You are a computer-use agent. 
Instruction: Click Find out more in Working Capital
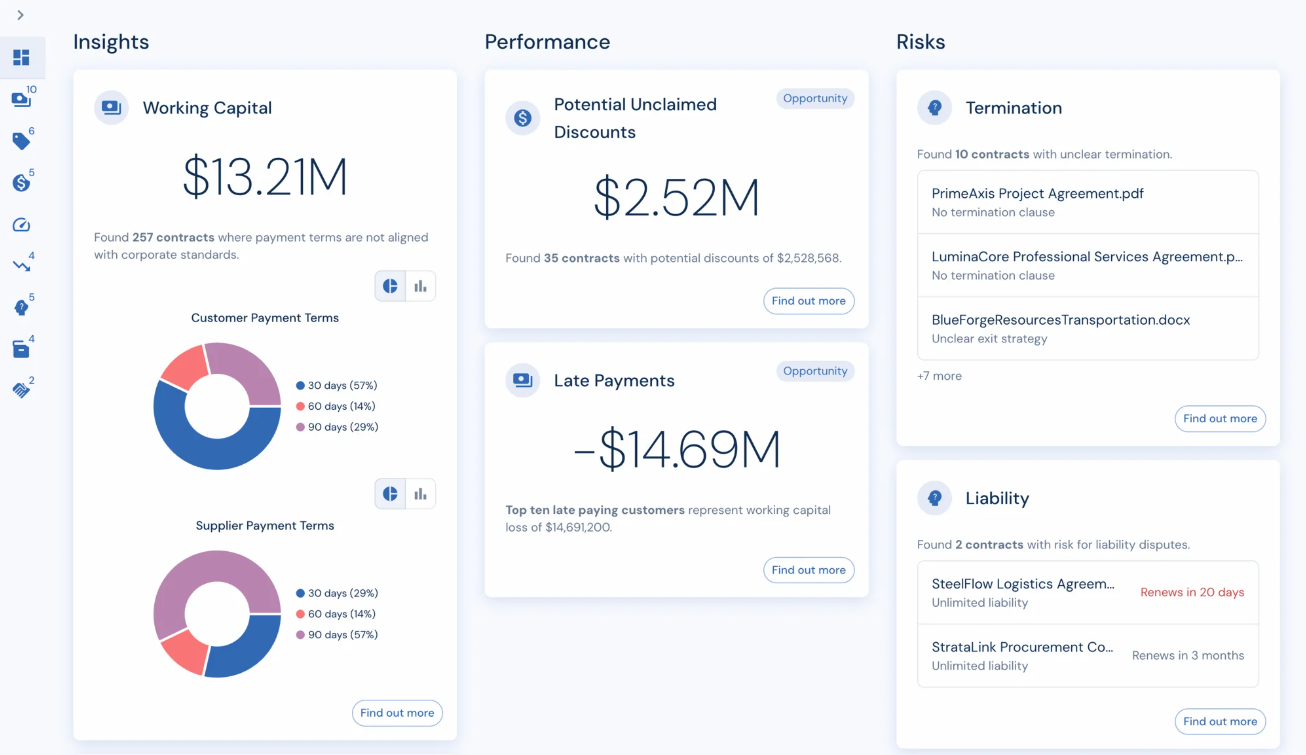[x=397, y=713]
